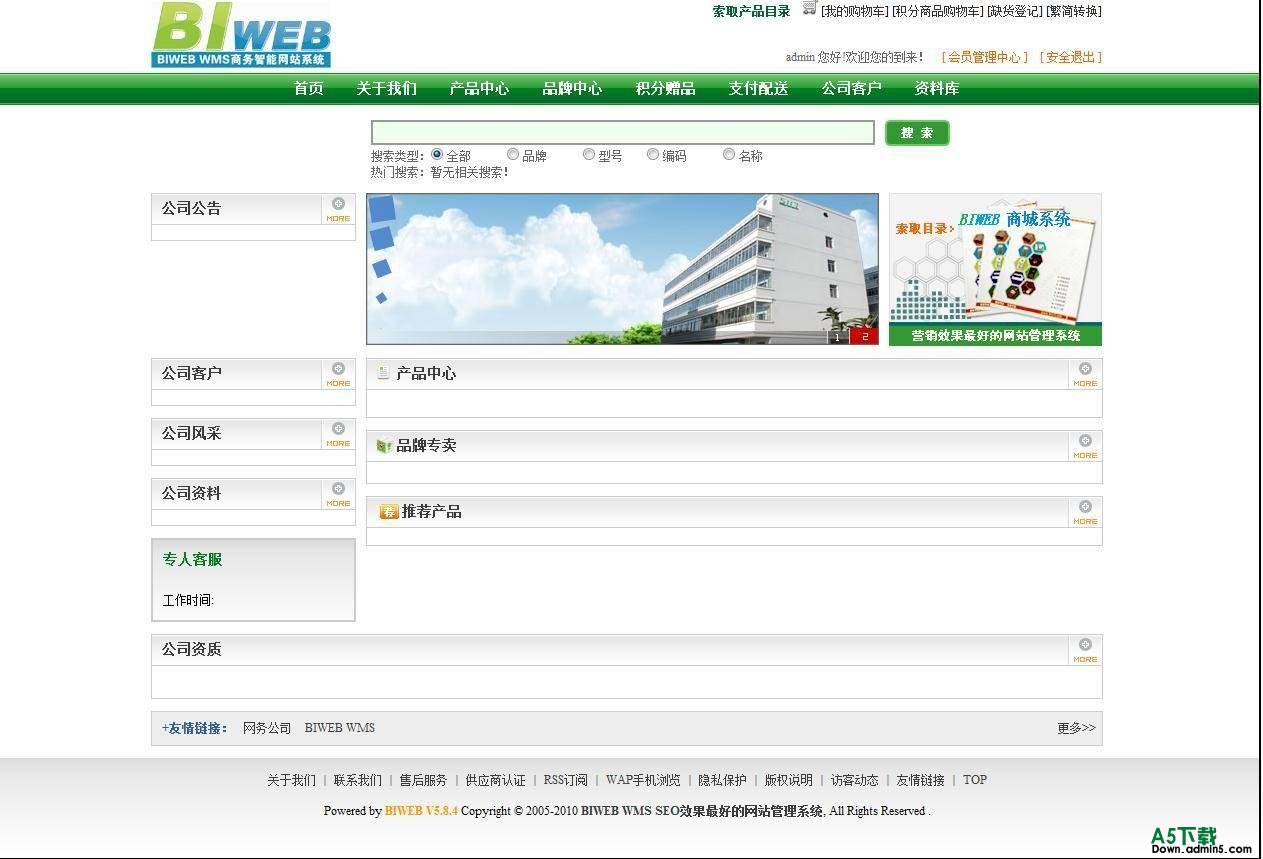
Task: Select the 品牌 search type radio button
Action: pyautogui.click(x=513, y=155)
